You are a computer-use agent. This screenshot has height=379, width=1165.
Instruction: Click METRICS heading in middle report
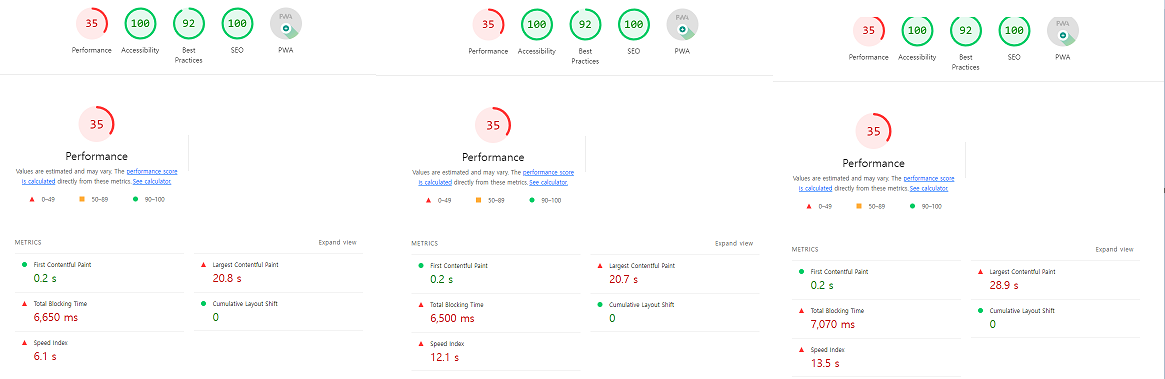[425, 244]
